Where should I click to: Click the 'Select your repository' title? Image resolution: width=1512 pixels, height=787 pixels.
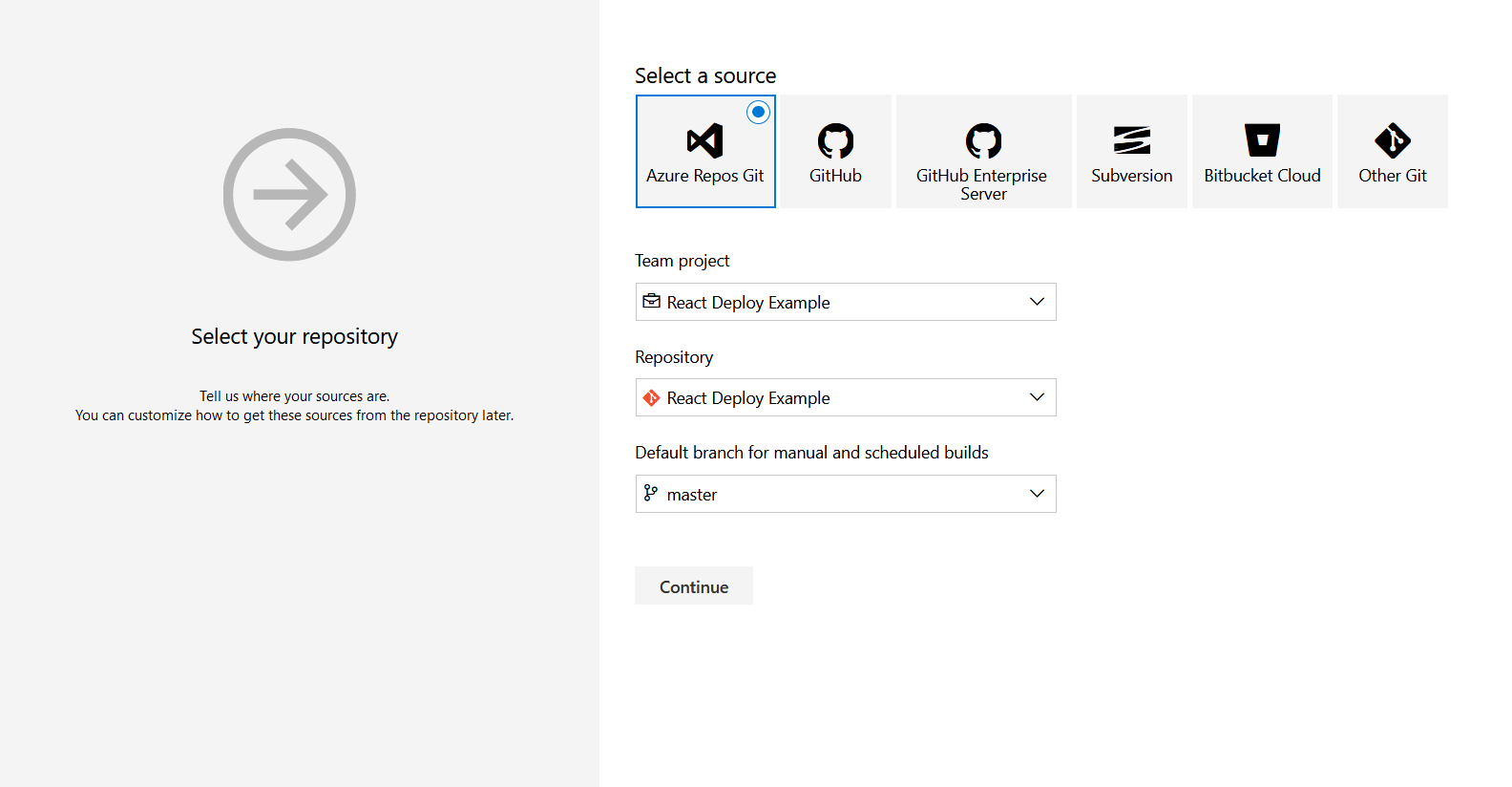[x=294, y=336]
